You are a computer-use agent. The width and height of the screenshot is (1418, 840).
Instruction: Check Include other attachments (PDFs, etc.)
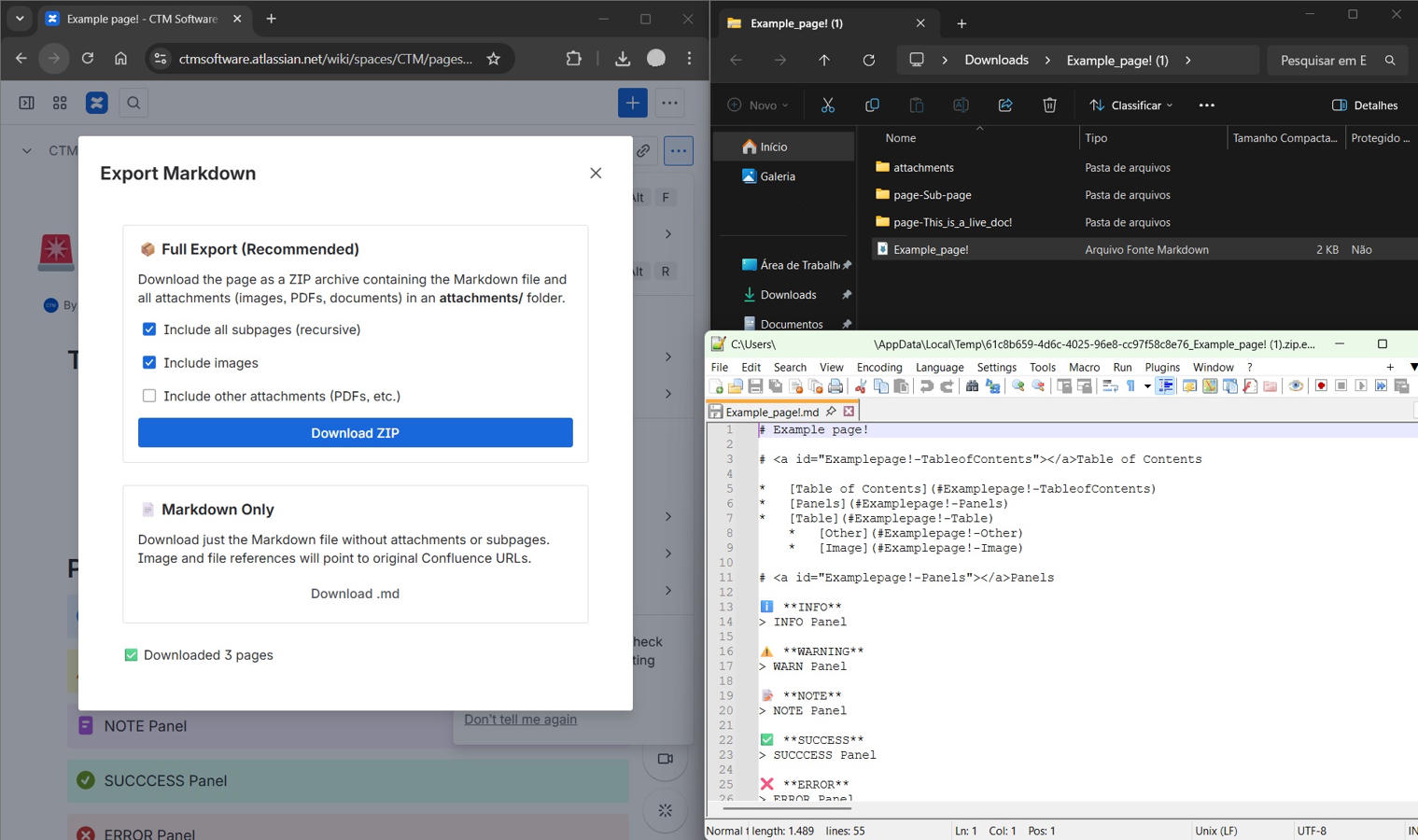[149, 396]
